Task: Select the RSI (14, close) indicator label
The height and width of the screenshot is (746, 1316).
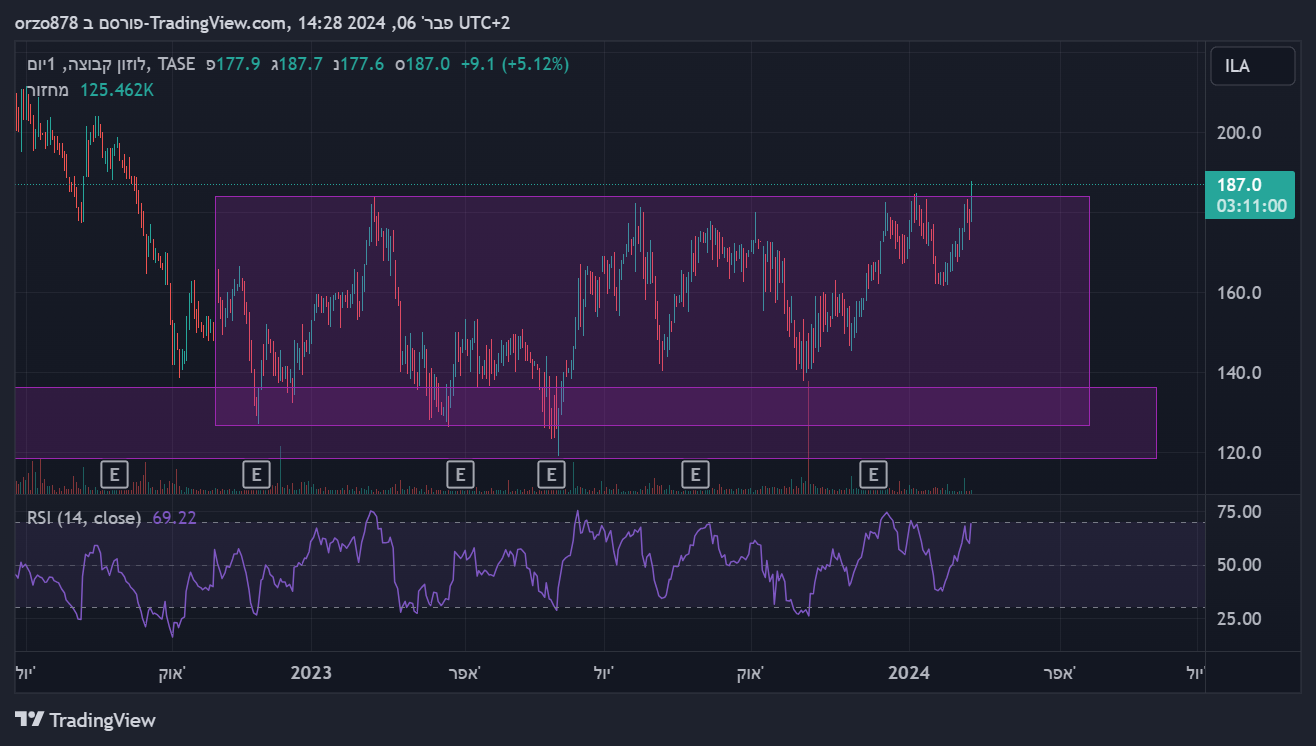Action: (84, 518)
